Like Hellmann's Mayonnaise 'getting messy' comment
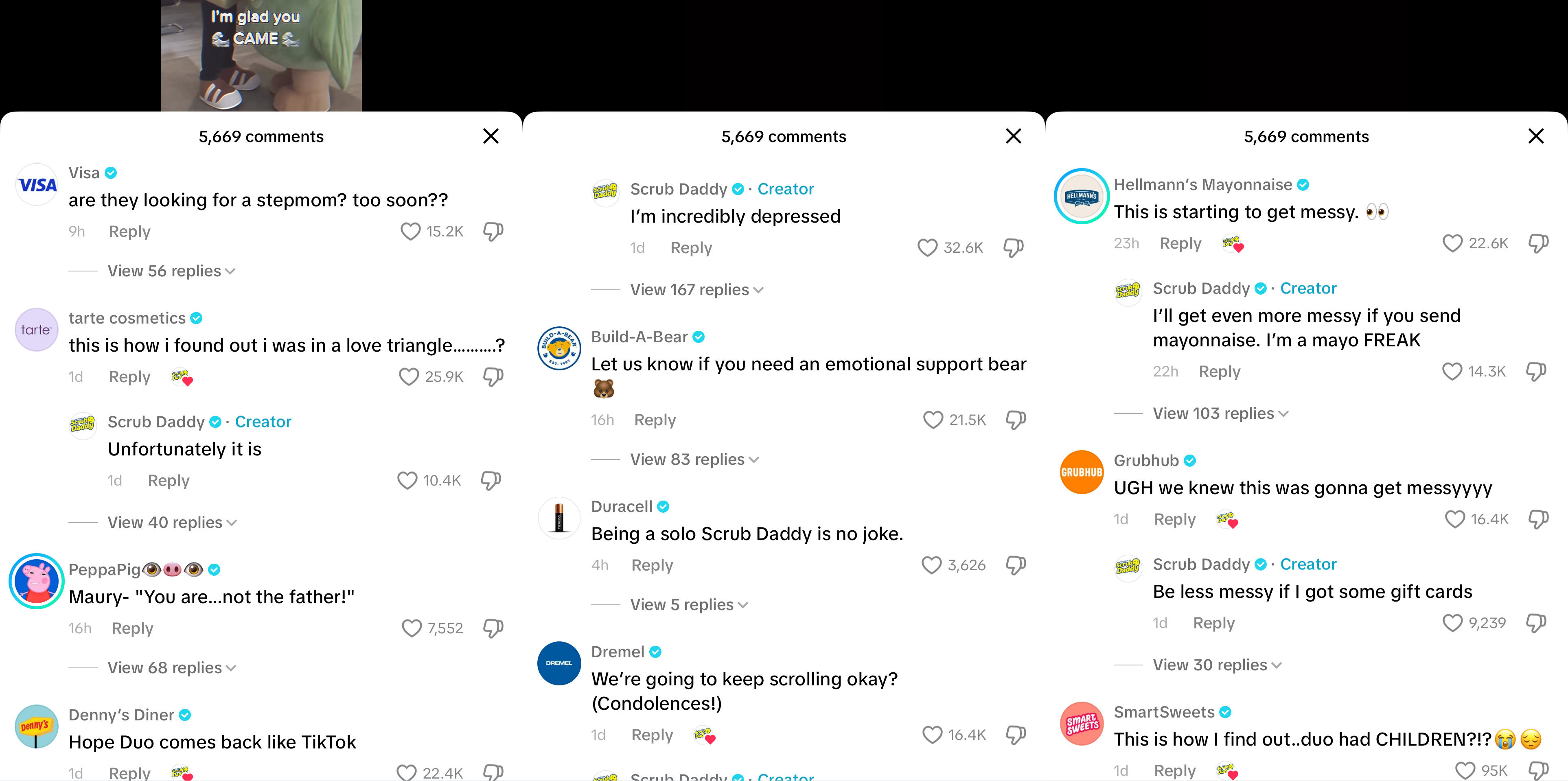The height and width of the screenshot is (781, 1568). [1452, 243]
